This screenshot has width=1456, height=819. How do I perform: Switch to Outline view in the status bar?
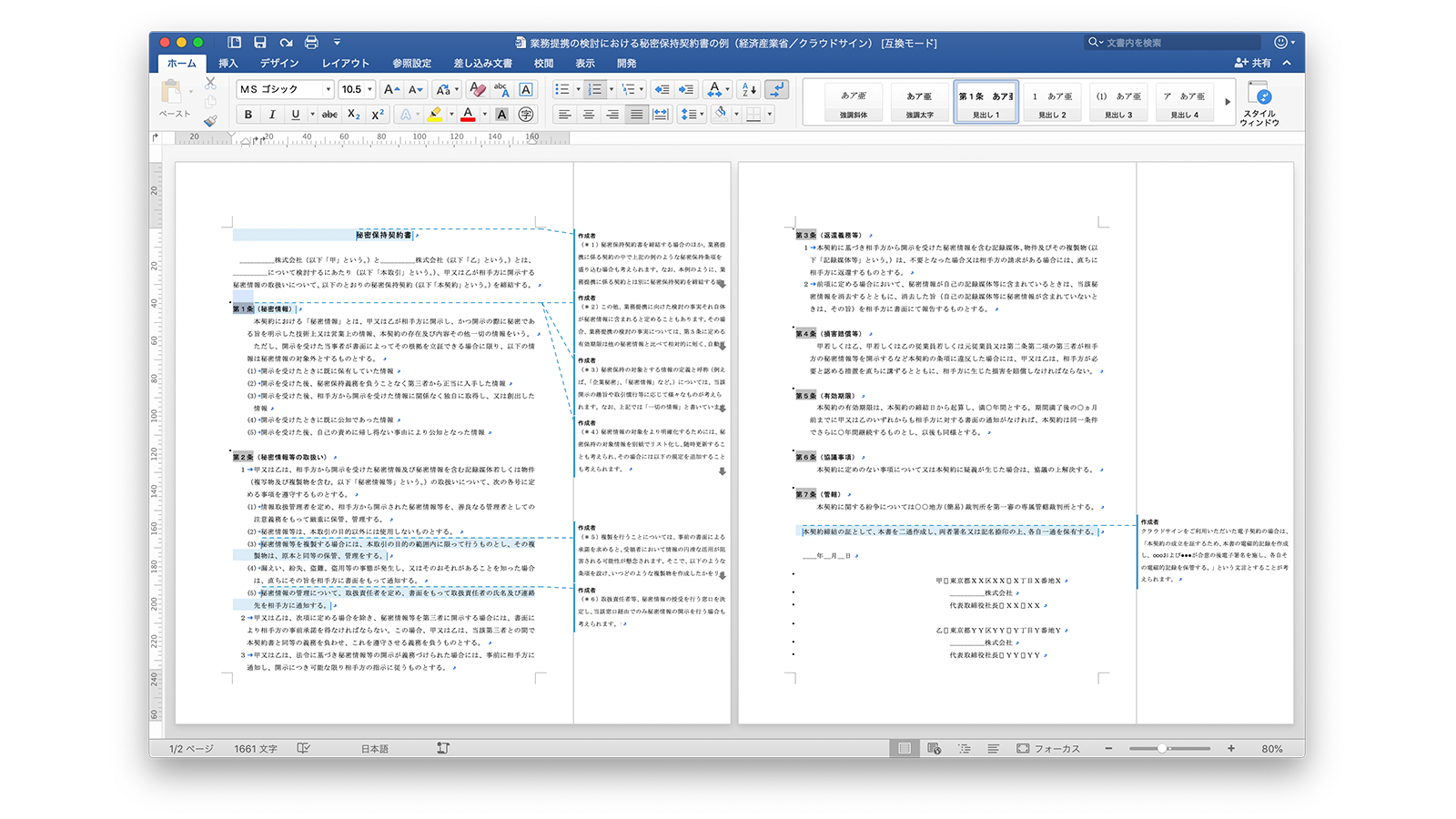click(964, 748)
